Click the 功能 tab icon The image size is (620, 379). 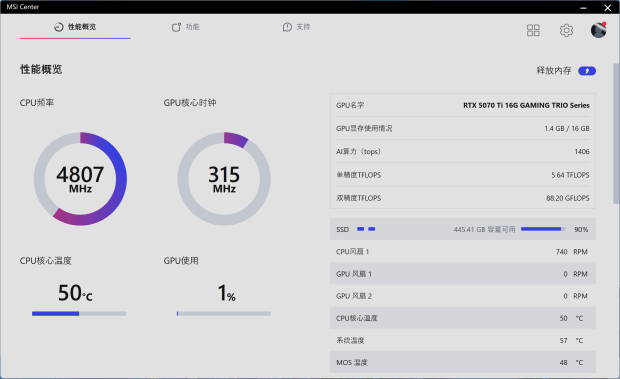(x=176, y=27)
